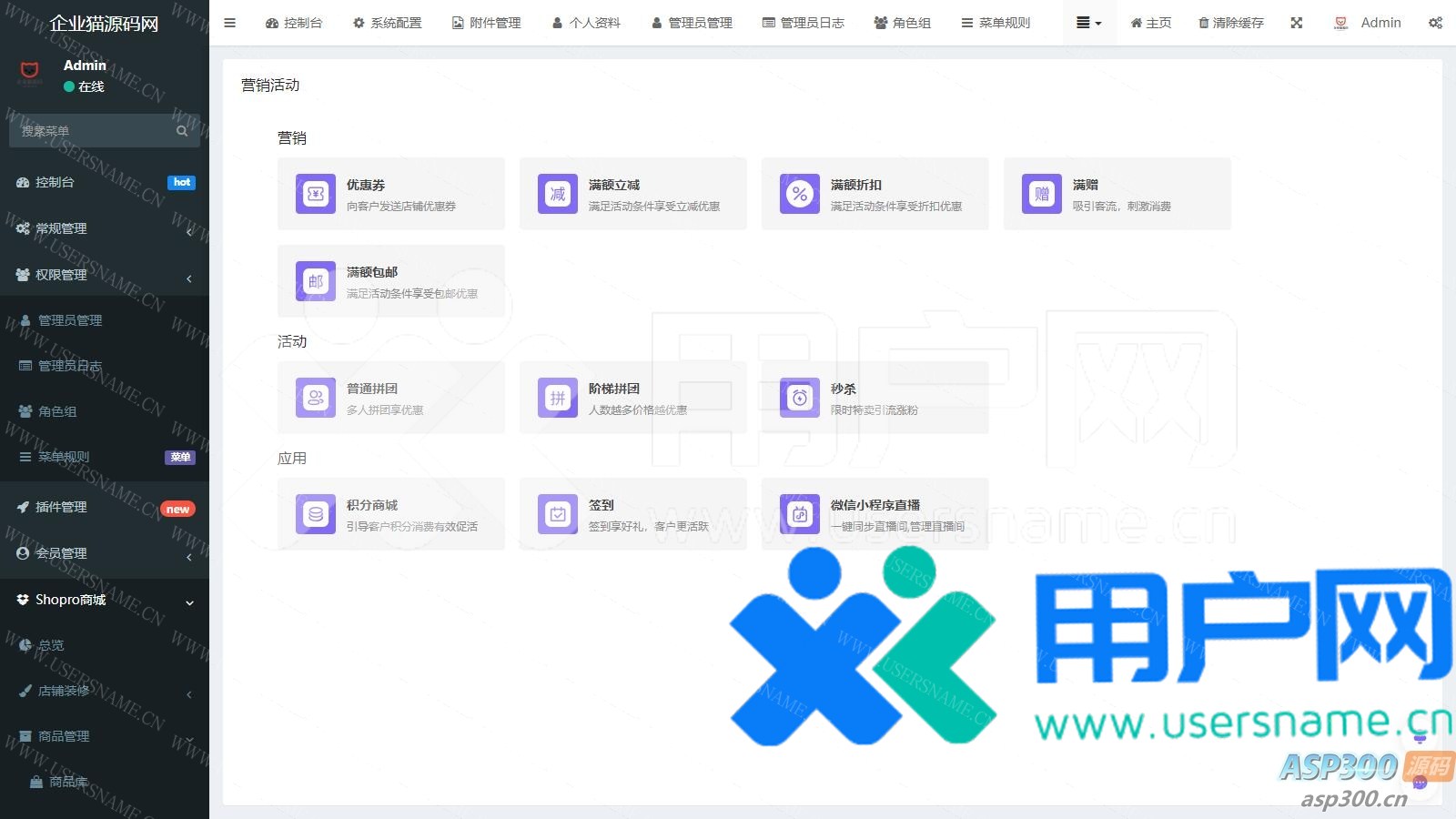Toggle fullscreen mode in top bar
The width and height of the screenshot is (1456, 819).
(1297, 23)
